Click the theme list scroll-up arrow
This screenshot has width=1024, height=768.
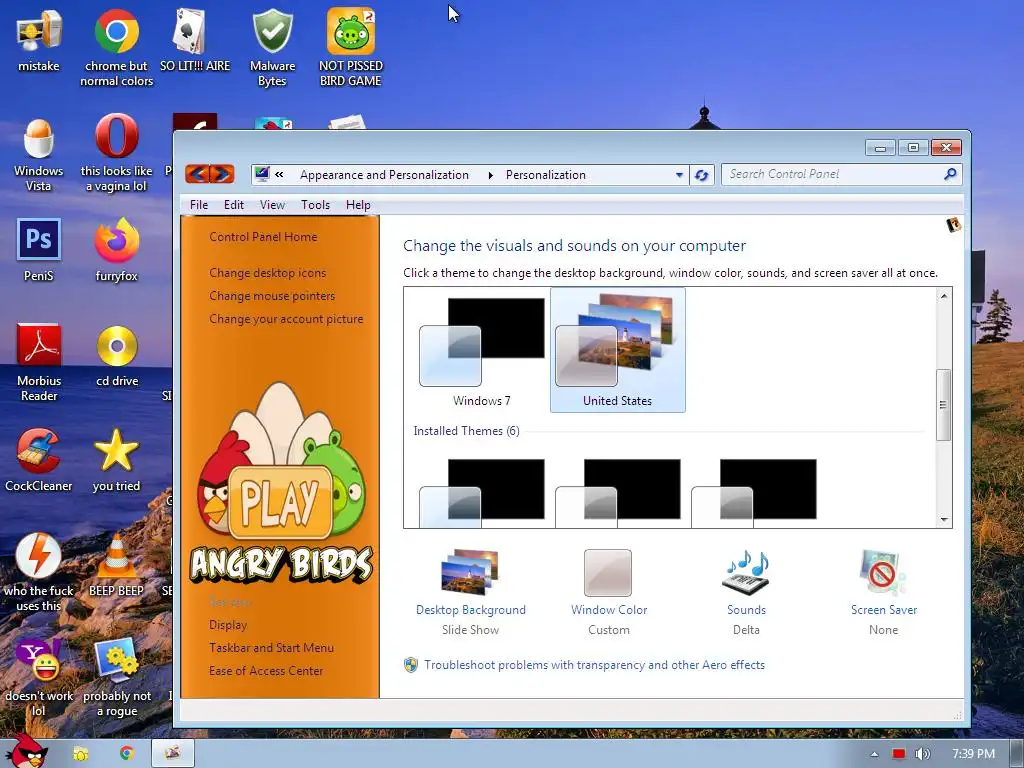pyautogui.click(x=944, y=296)
